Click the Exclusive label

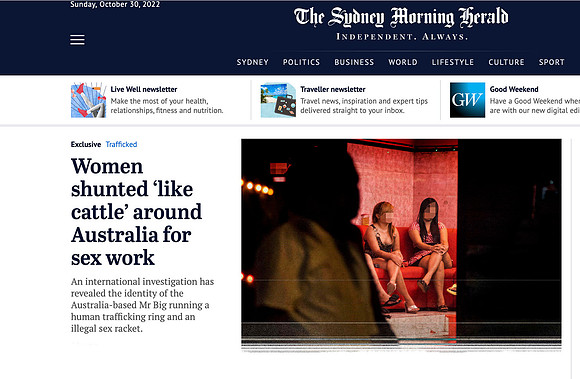coord(86,144)
